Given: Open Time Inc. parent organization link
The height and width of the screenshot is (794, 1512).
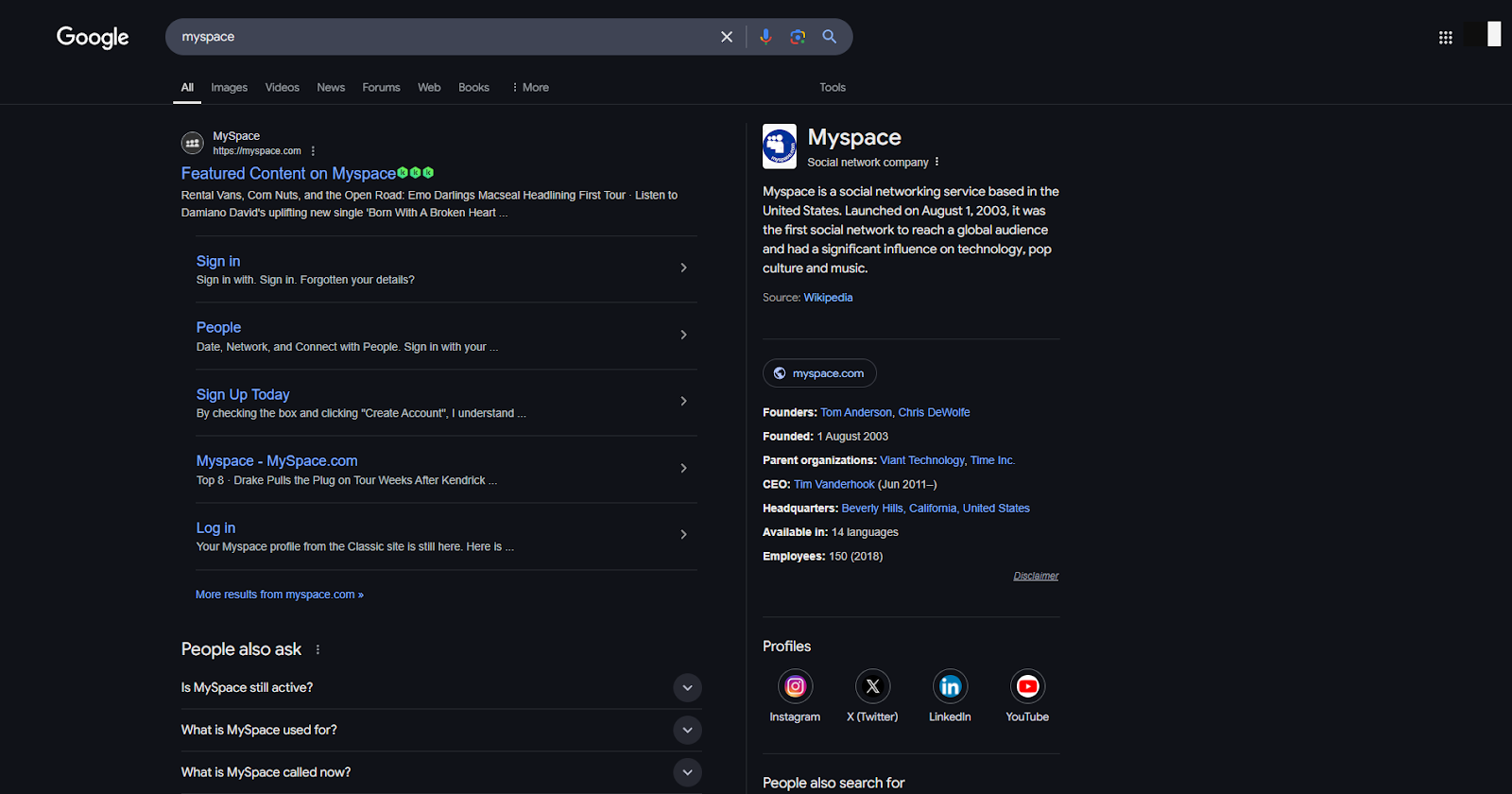Looking at the screenshot, I should point(992,460).
